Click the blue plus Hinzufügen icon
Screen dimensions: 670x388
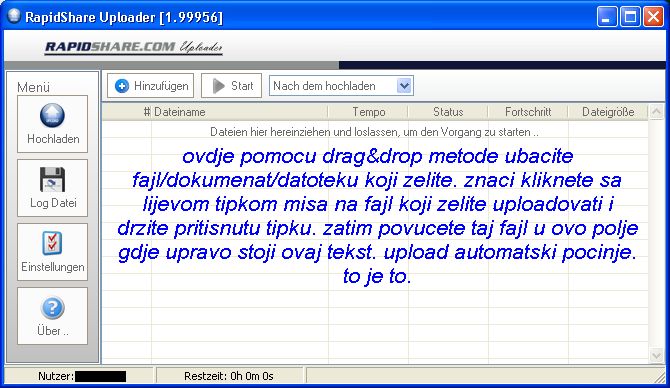(x=122, y=86)
